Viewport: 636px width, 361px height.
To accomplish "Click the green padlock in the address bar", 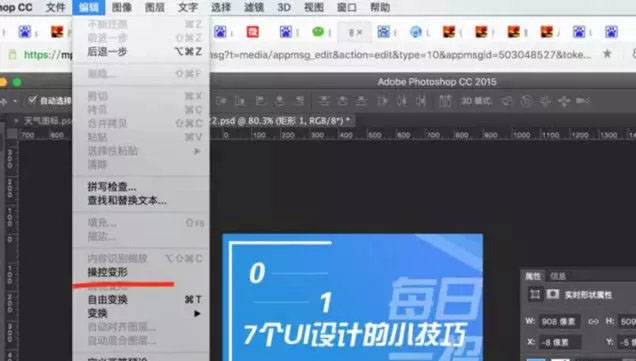I will point(13,54).
